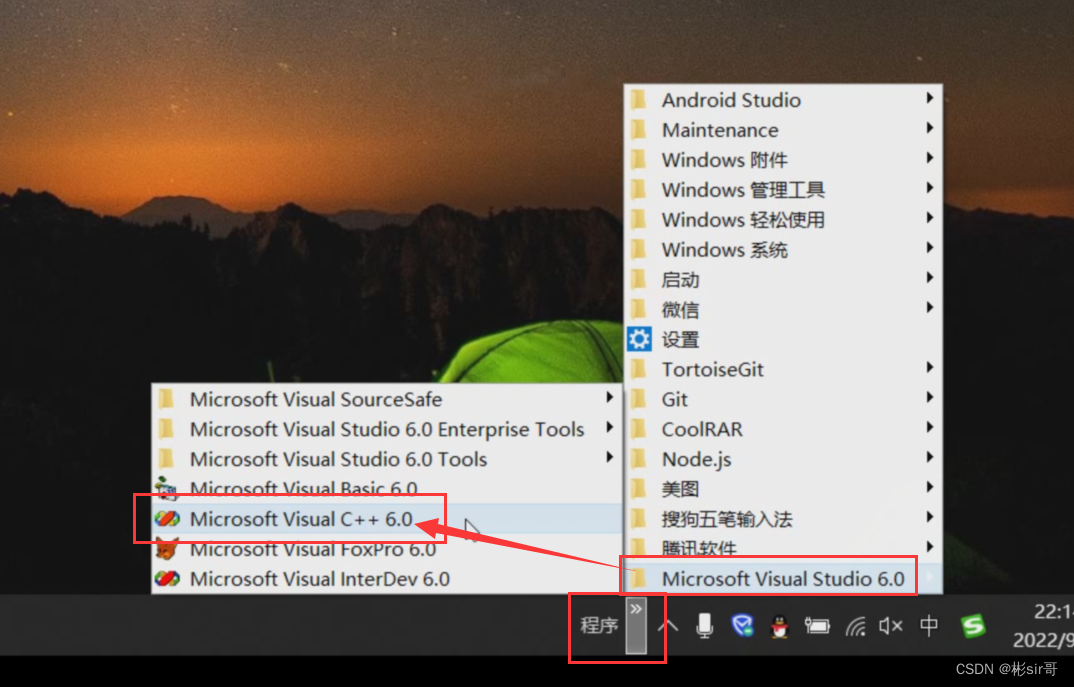The image size is (1074, 687).
Task: Open Microsoft Visual Basic 6.0 entry
Action: (x=386, y=489)
